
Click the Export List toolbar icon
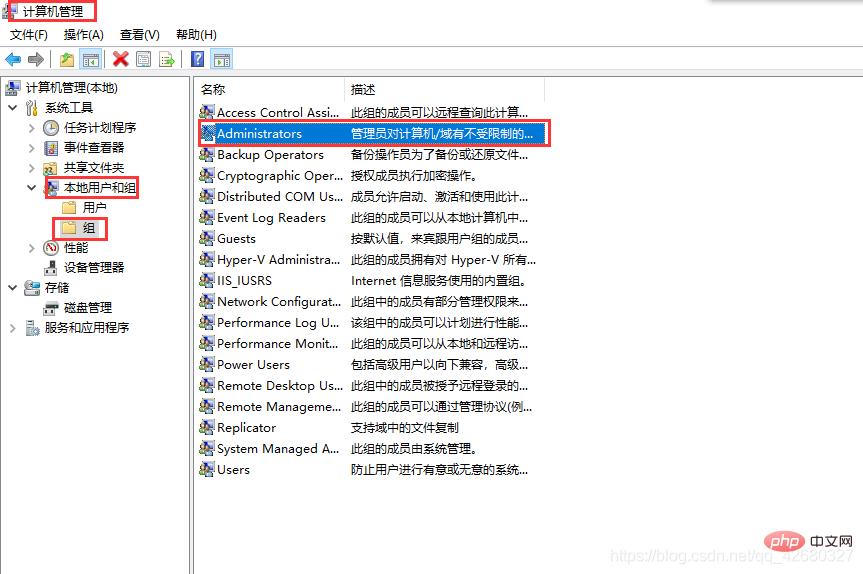pos(167,59)
